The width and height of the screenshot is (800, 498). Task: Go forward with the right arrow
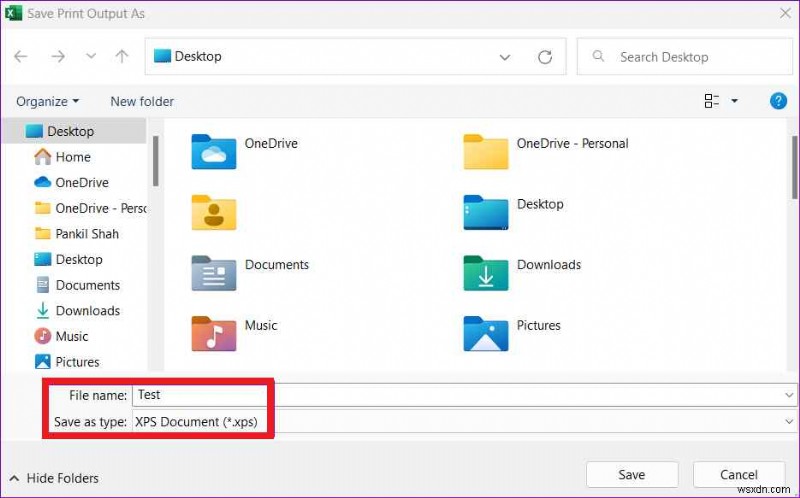[58, 56]
